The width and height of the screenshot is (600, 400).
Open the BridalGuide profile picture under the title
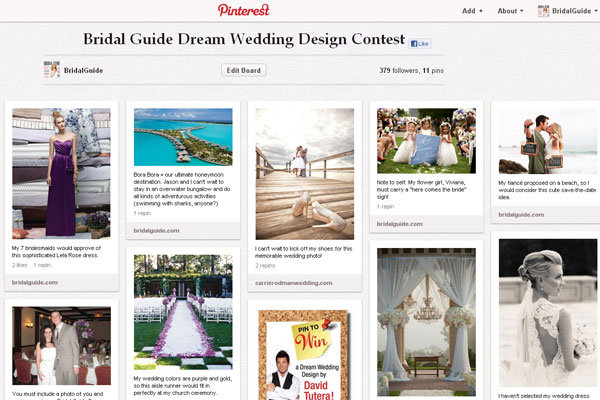tap(52, 70)
